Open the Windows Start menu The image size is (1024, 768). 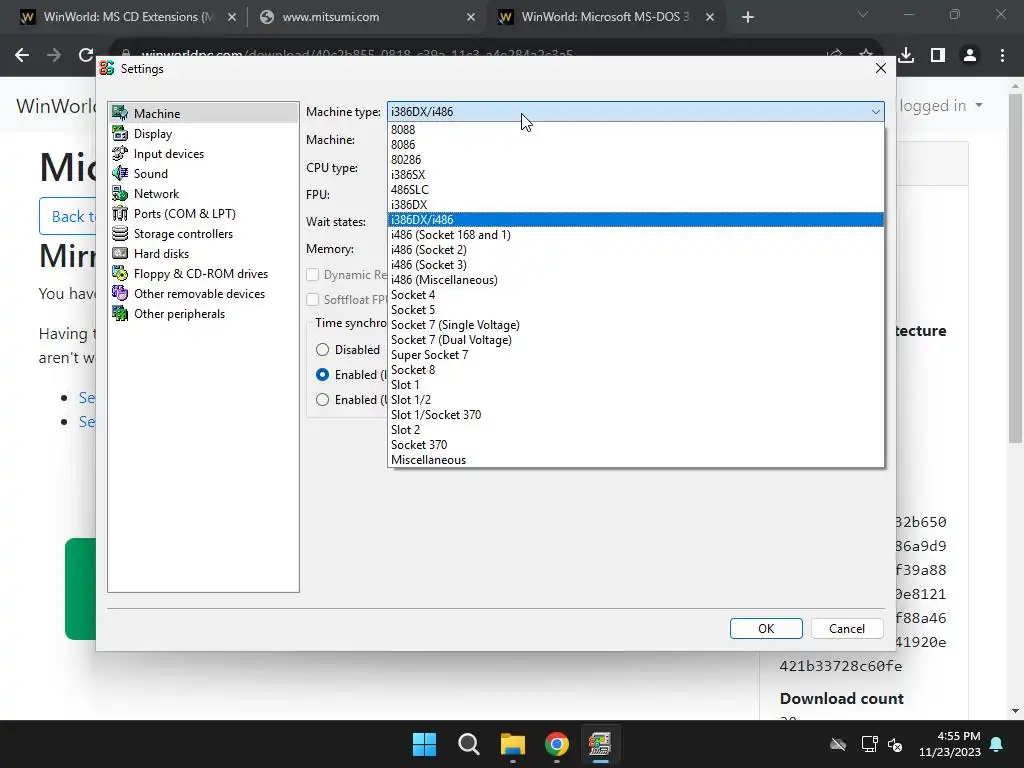(424, 744)
